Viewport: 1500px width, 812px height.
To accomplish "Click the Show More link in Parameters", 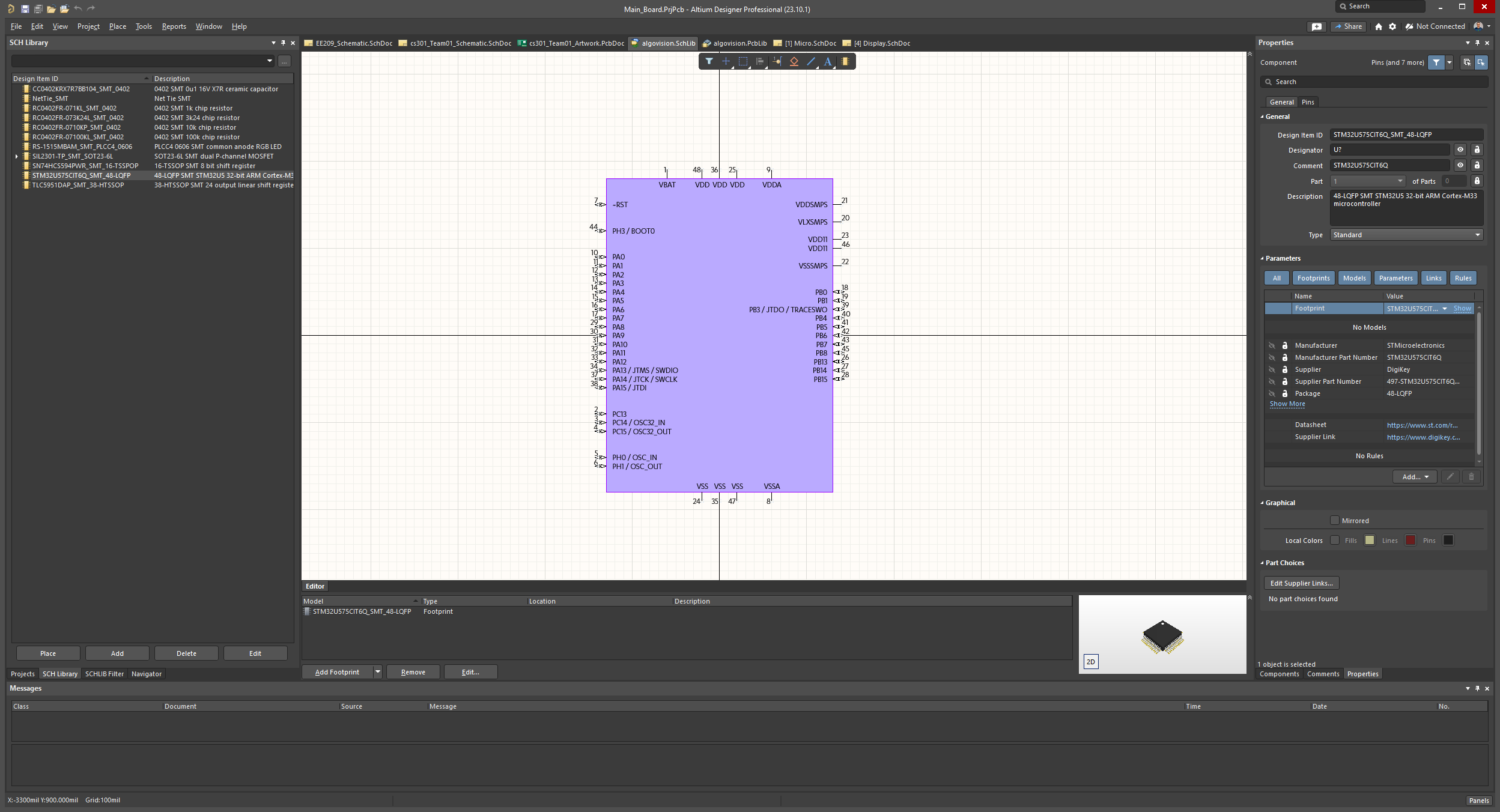I will [x=1287, y=404].
